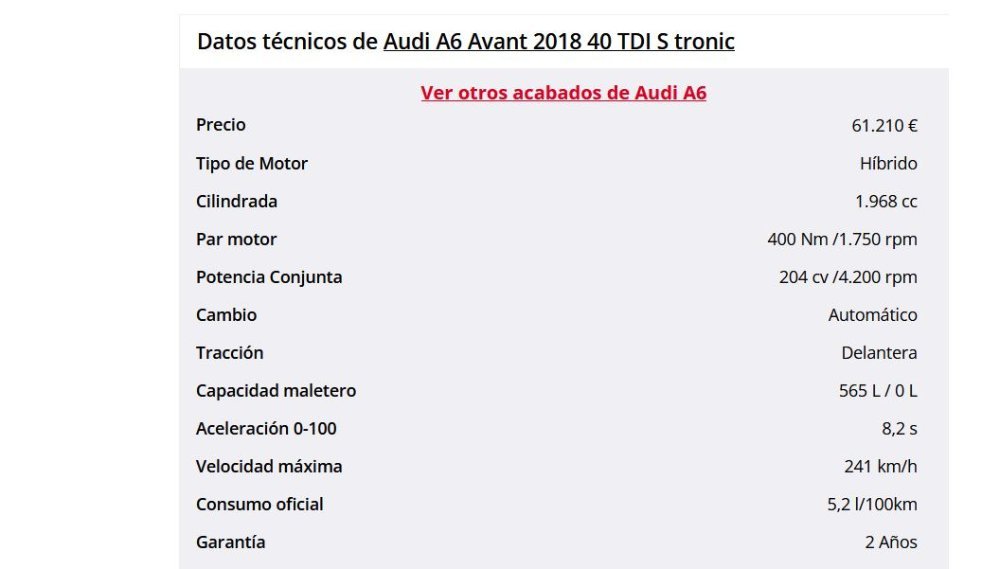Select the Capacidad maletero label
Image resolution: width=1000 pixels, height=569 pixels.
[x=276, y=390]
